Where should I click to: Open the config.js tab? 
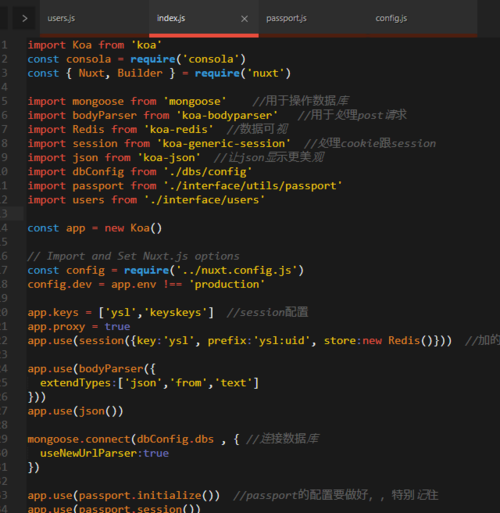391,18
